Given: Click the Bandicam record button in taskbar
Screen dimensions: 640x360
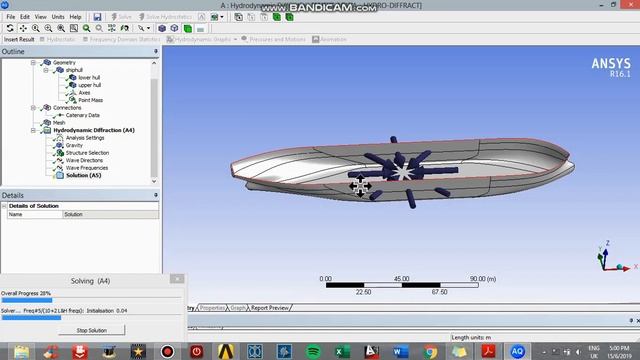Looking at the screenshot, I should [x=167, y=351].
